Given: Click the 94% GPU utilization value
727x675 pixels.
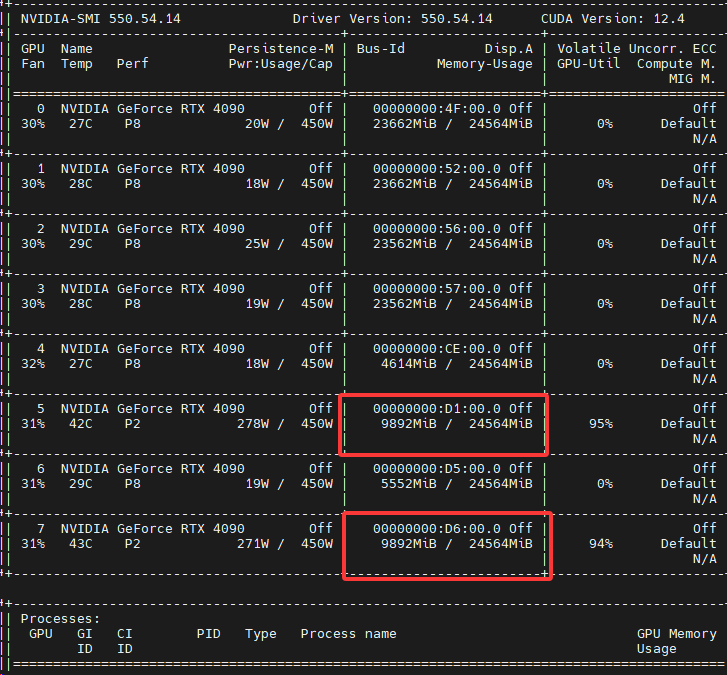Looking at the screenshot, I should pyautogui.click(x=601, y=544).
